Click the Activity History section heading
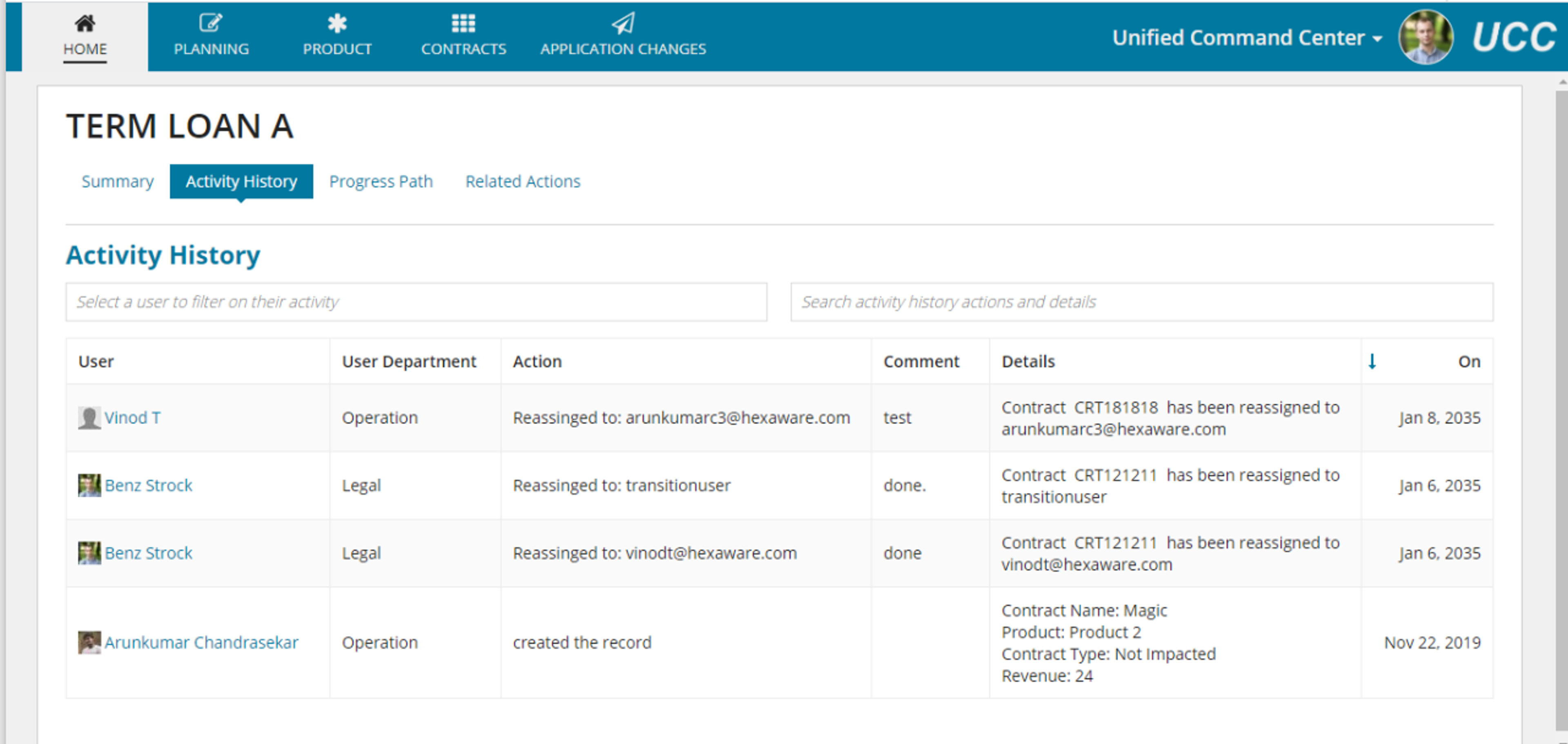This screenshot has width=1568, height=744. coord(163,255)
